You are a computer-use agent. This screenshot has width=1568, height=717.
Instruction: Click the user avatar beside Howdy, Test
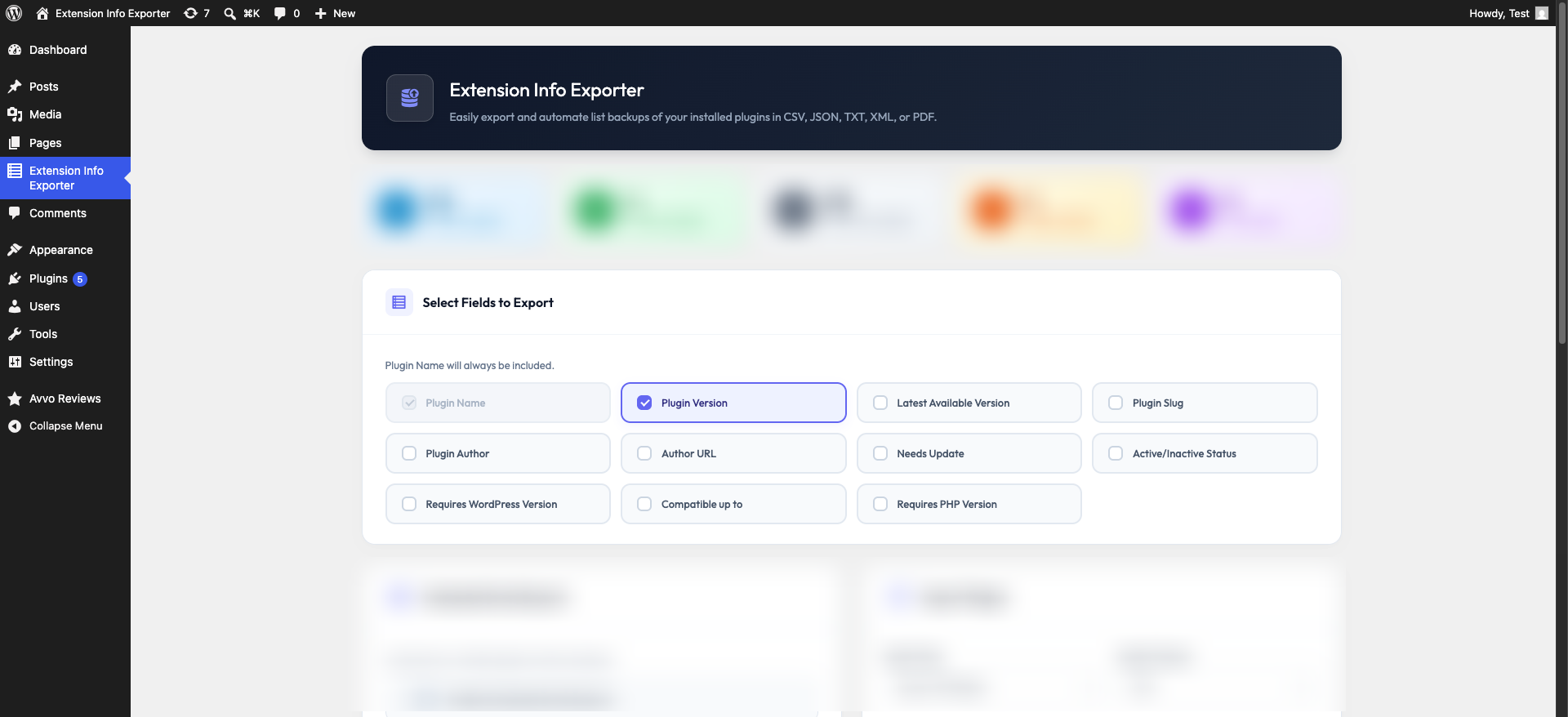click(x=1542, y=13)
